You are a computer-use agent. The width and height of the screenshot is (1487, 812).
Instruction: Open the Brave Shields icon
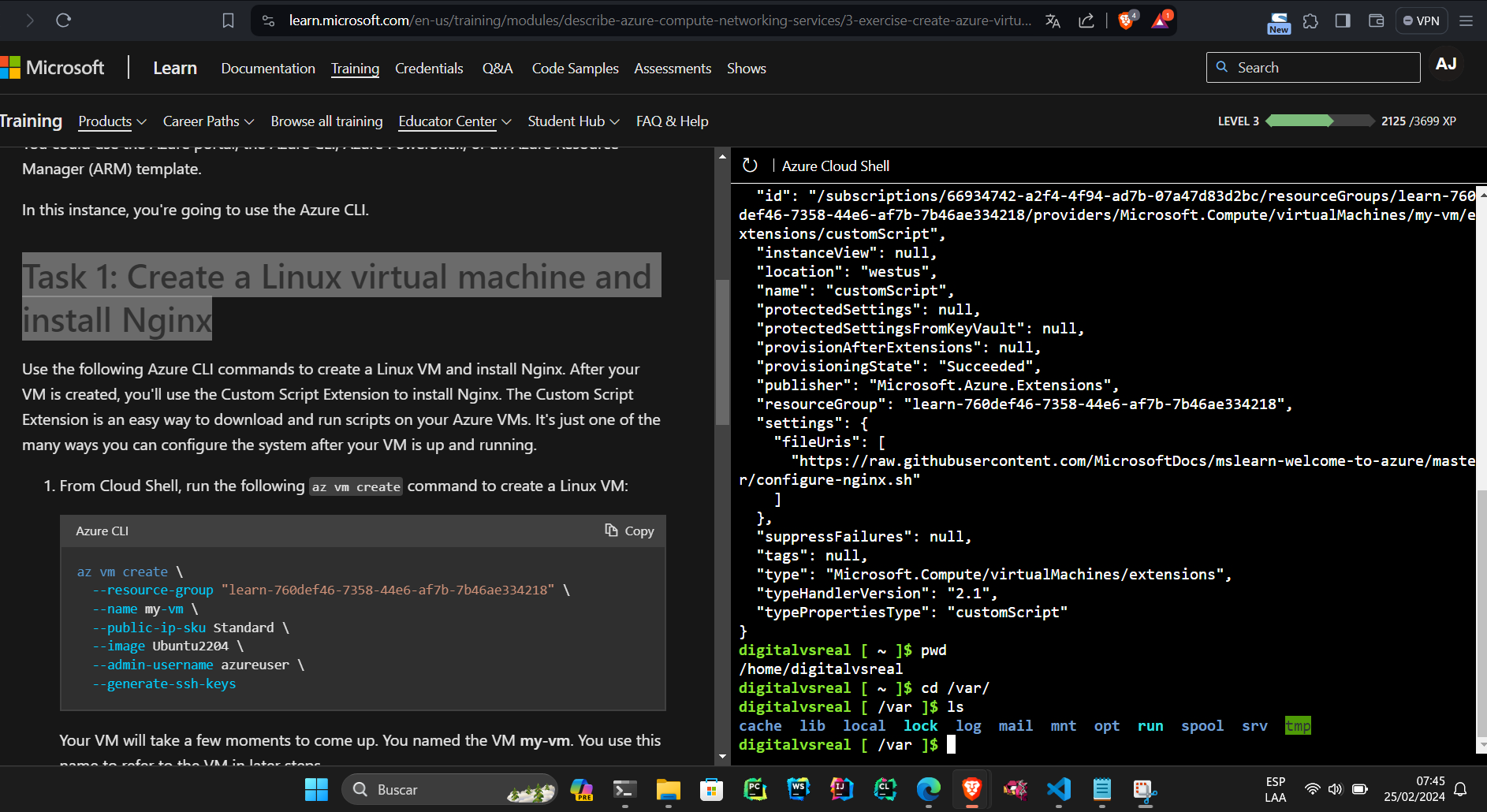coord(1126,20)
